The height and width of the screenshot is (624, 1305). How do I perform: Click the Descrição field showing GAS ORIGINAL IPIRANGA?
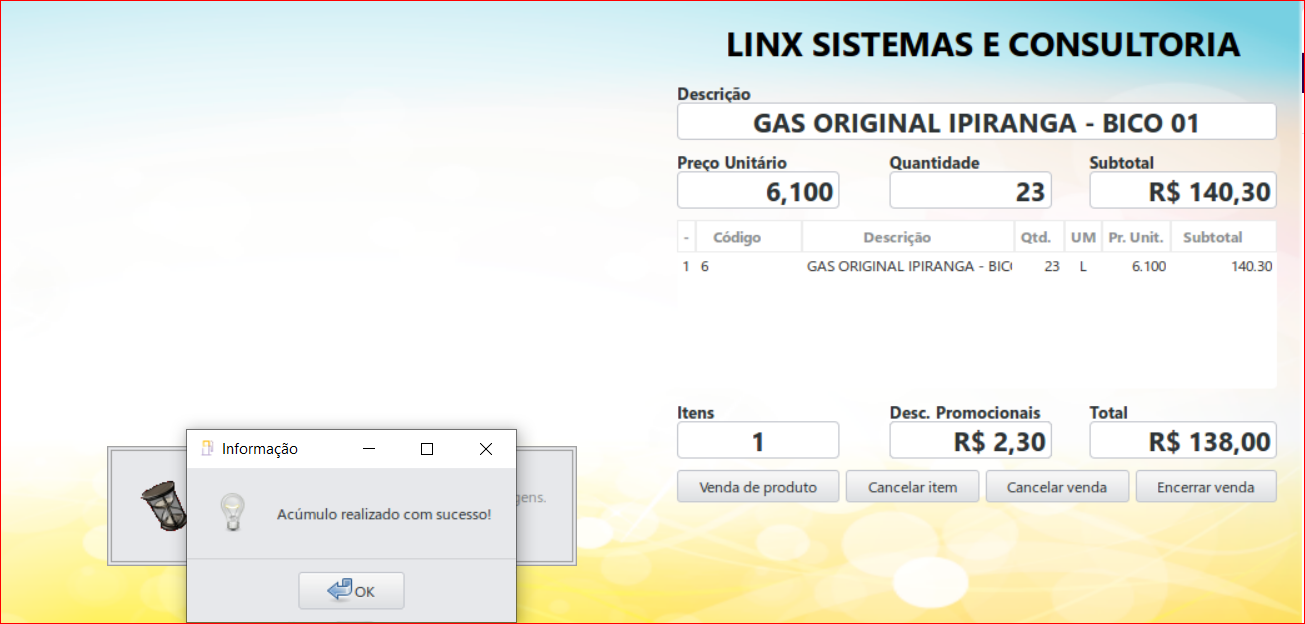coord(976,122)
